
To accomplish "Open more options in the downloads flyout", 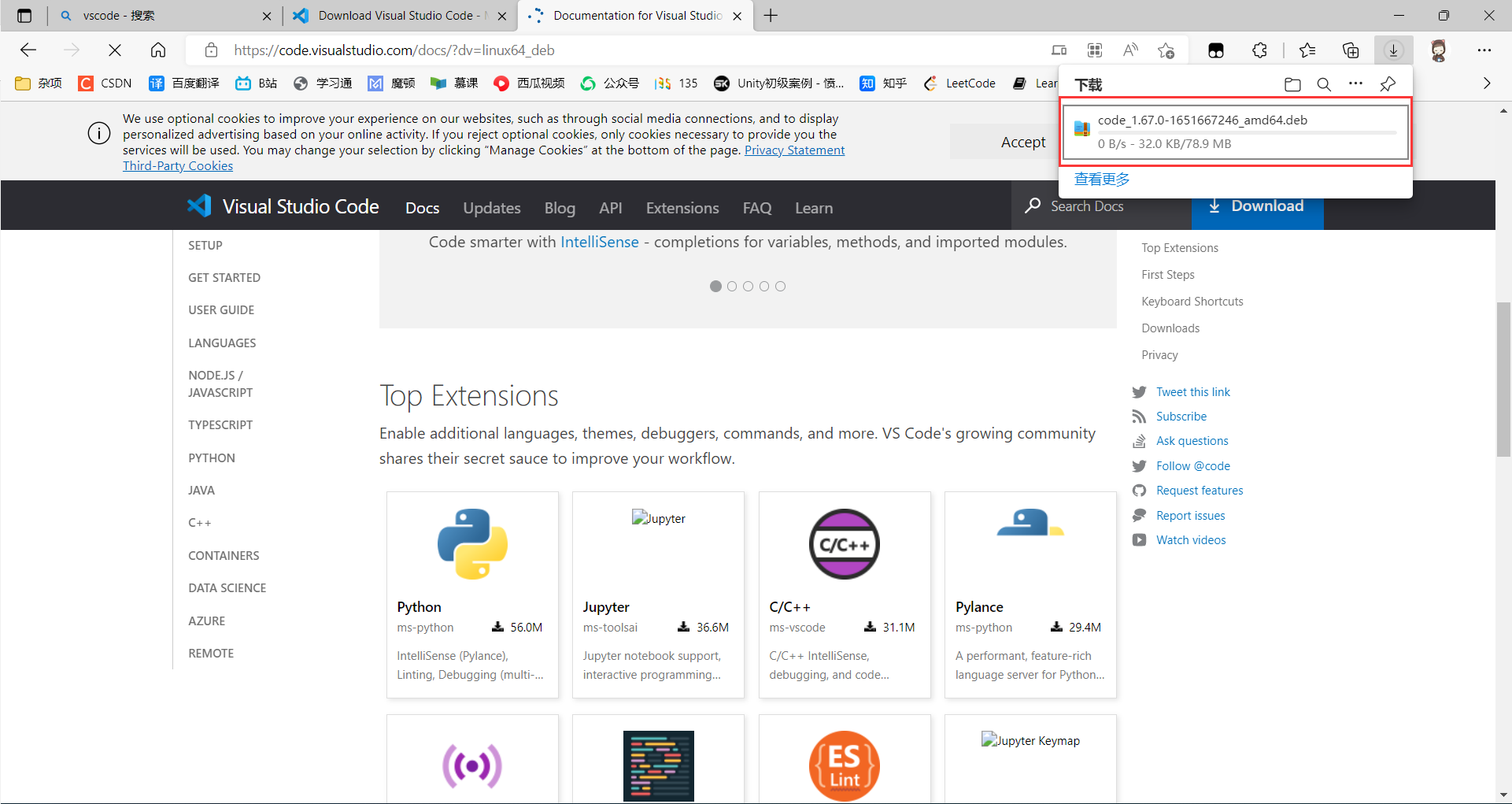I will [1355, 84].
